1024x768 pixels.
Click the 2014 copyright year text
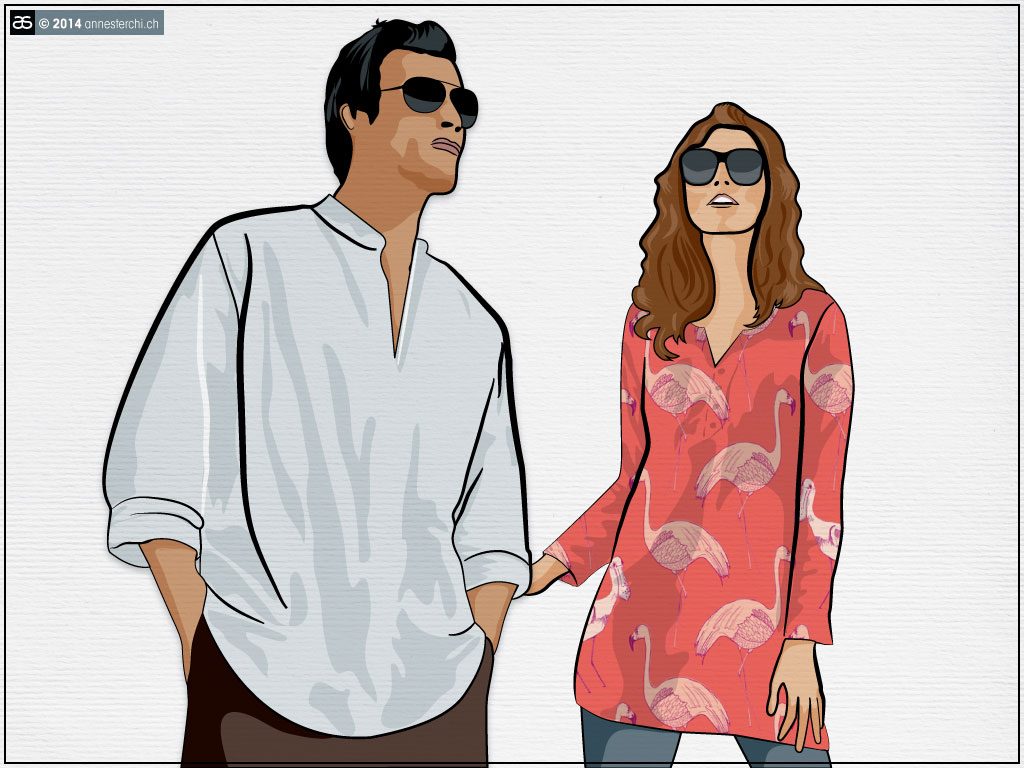(67, 23)
